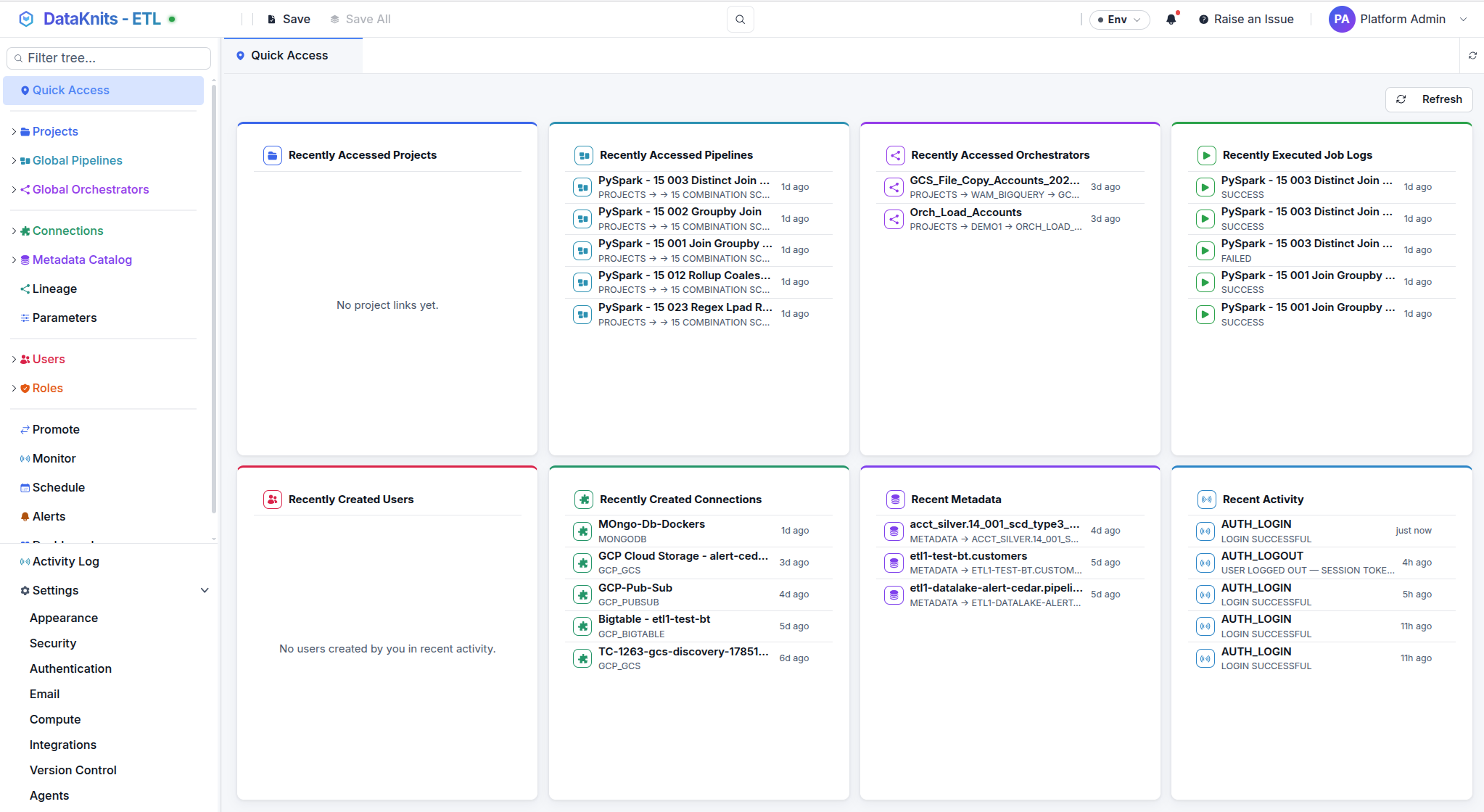Open etl1-datalake-alert-cedar.pipeli metadata entry
1484x812 pixels.
[x=1010, y=594]
